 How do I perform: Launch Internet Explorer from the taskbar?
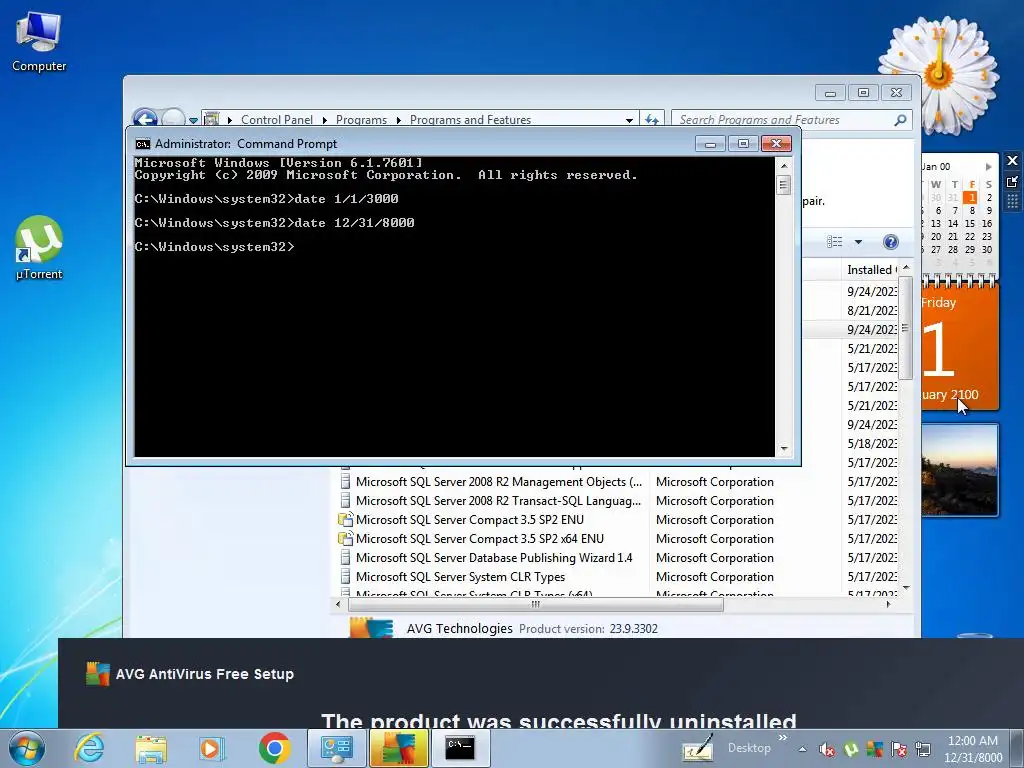point(89,748)
